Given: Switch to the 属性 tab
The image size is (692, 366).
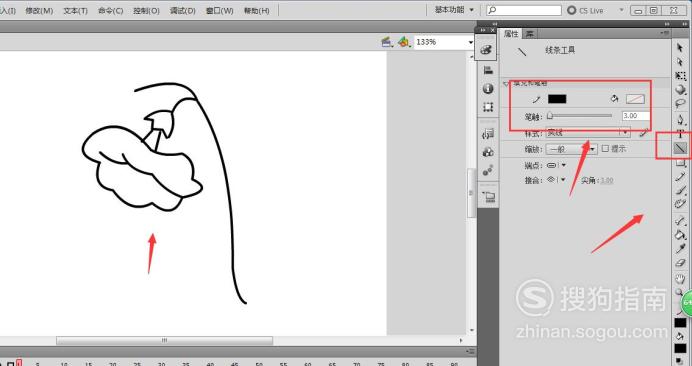Looking at the screenshot, I should pos(511,34).
